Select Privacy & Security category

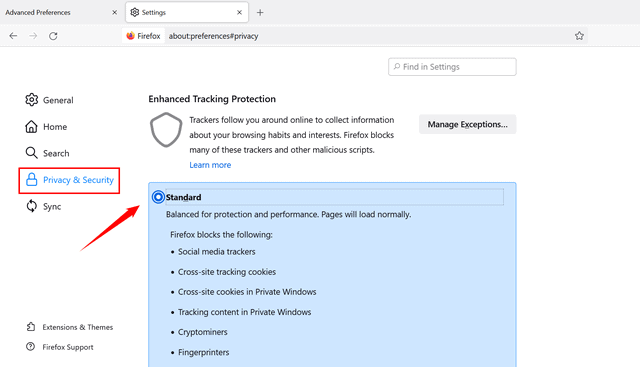point(69,180)
